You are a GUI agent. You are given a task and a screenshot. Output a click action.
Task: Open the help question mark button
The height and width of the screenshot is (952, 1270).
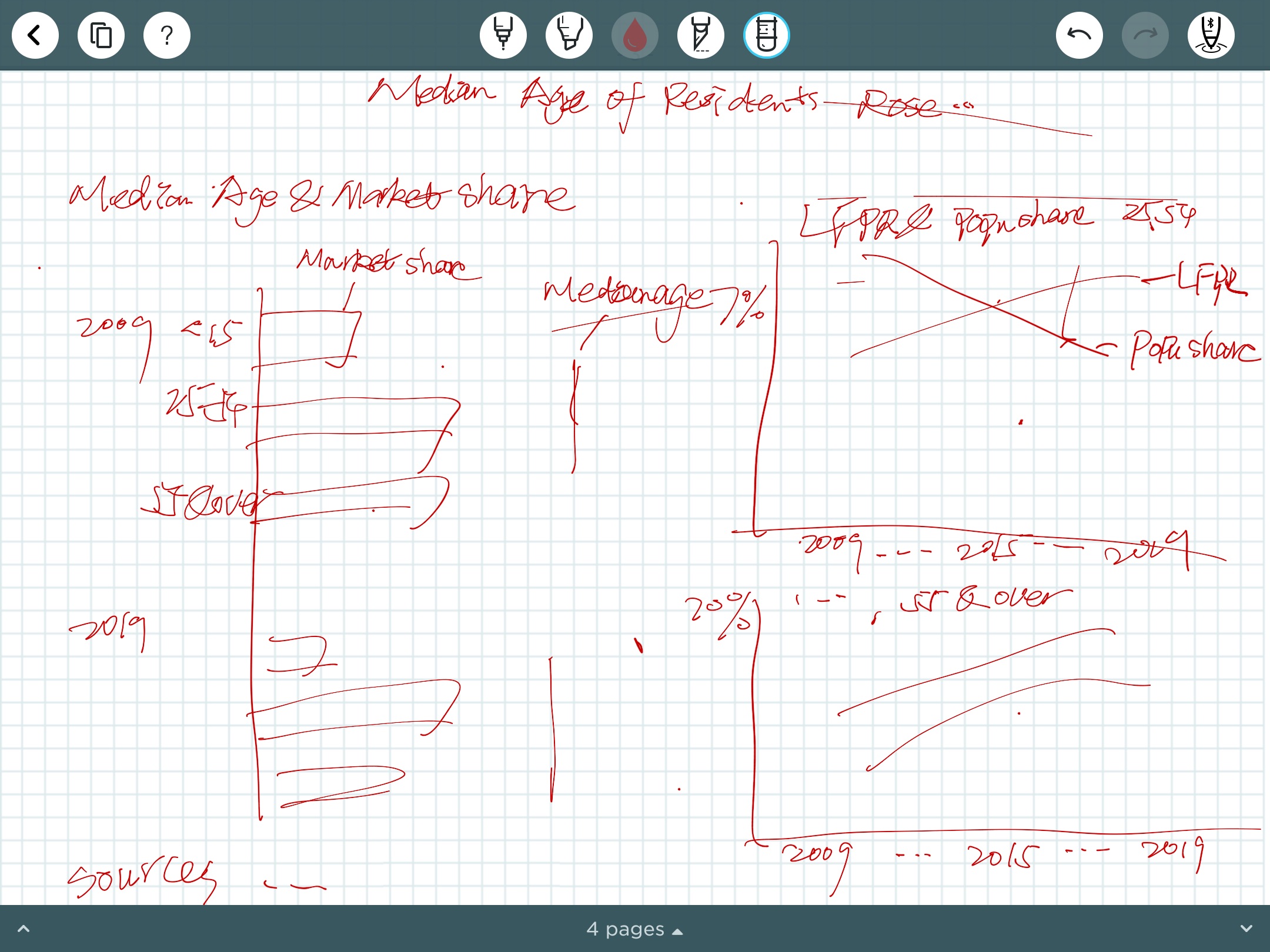point(167,35)
